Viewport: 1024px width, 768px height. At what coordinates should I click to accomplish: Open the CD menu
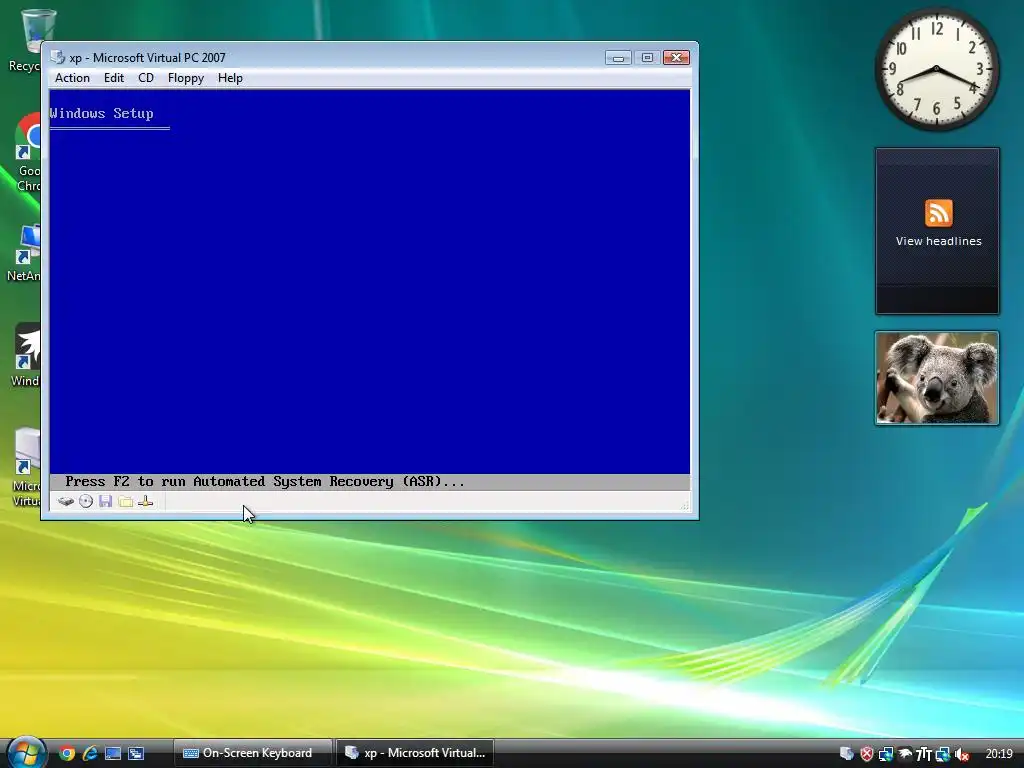click(x=146, y=78)
